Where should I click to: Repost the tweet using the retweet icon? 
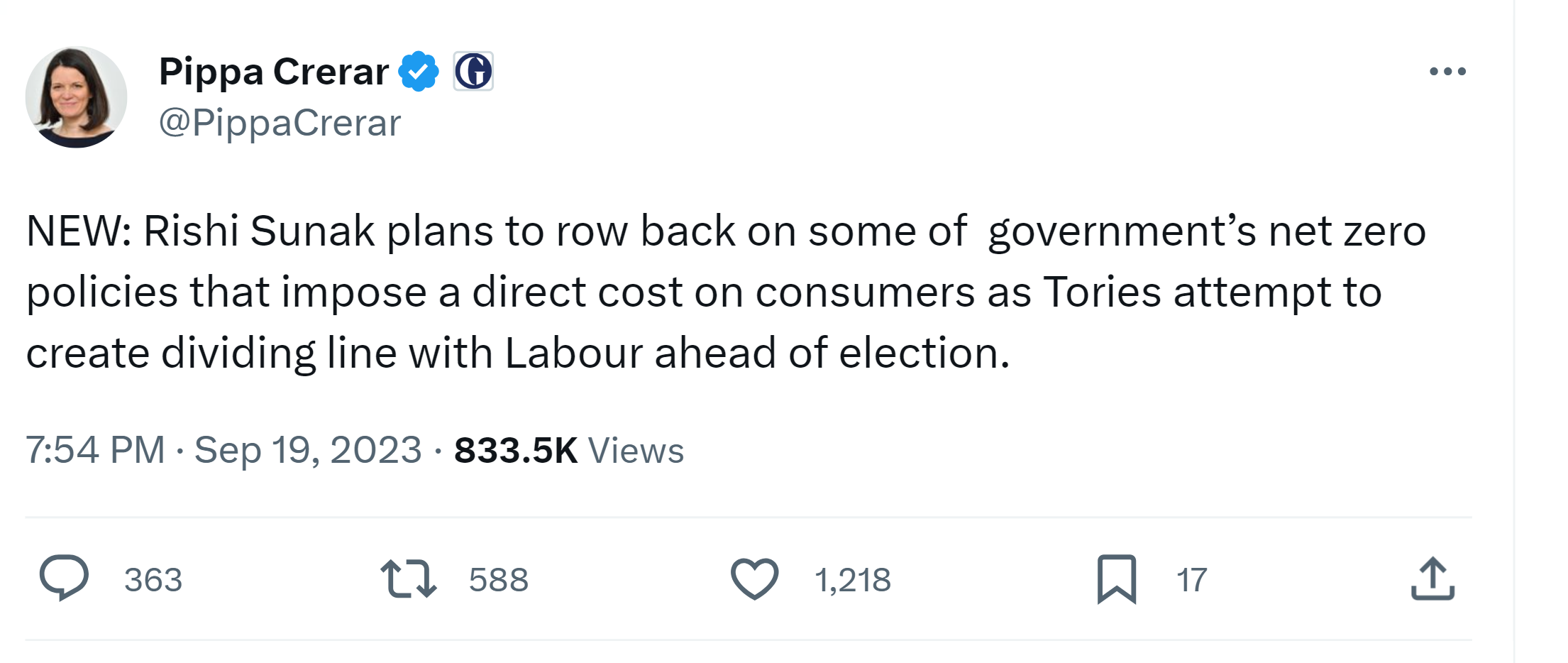pyautogui.click(x=408, y=579)
